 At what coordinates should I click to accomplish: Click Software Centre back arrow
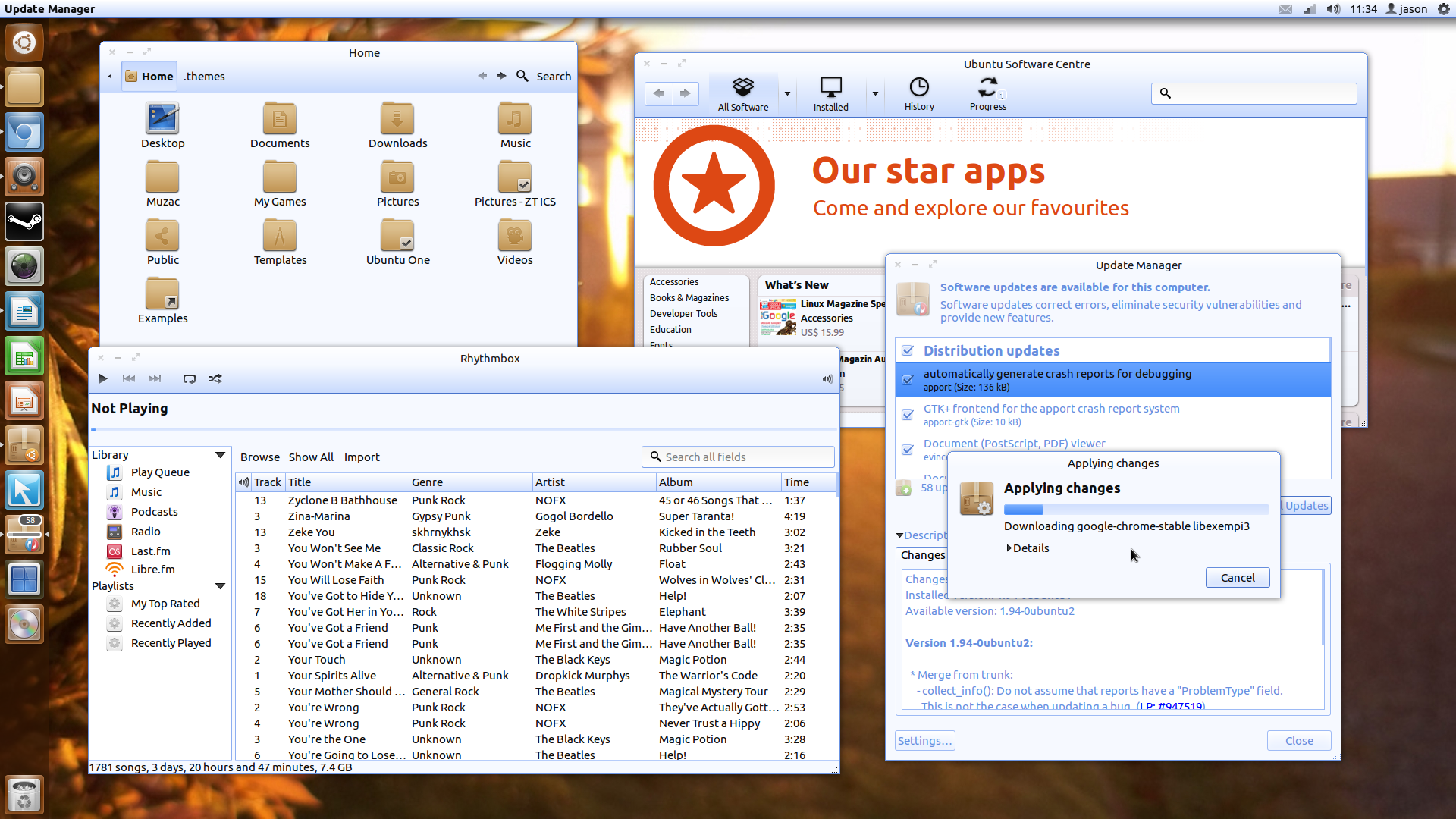pyautogui.click(x=658, y=93)
